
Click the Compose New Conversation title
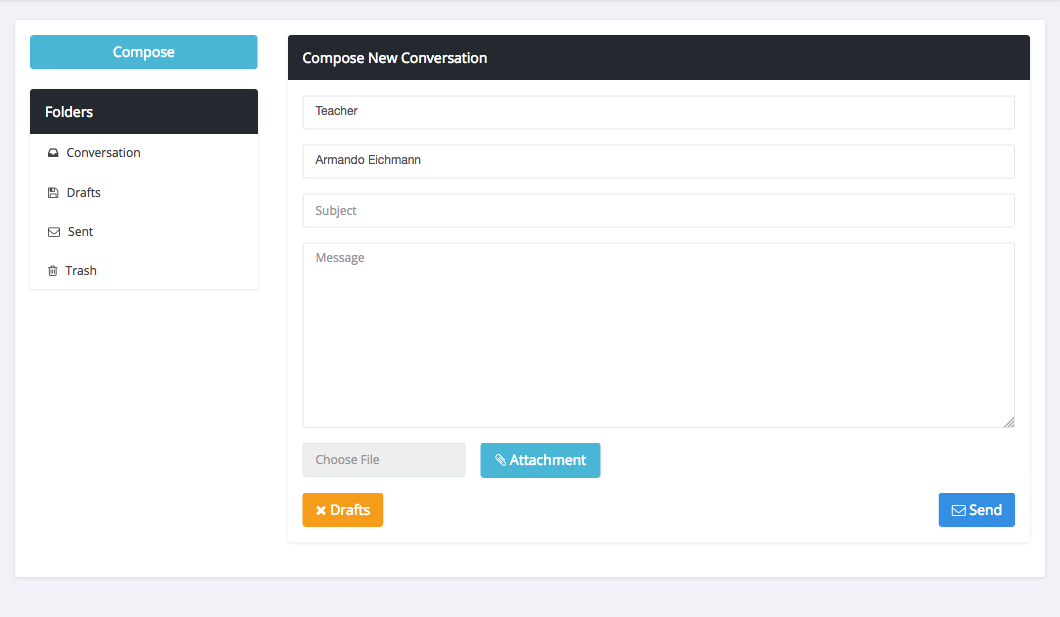(395, 58)
